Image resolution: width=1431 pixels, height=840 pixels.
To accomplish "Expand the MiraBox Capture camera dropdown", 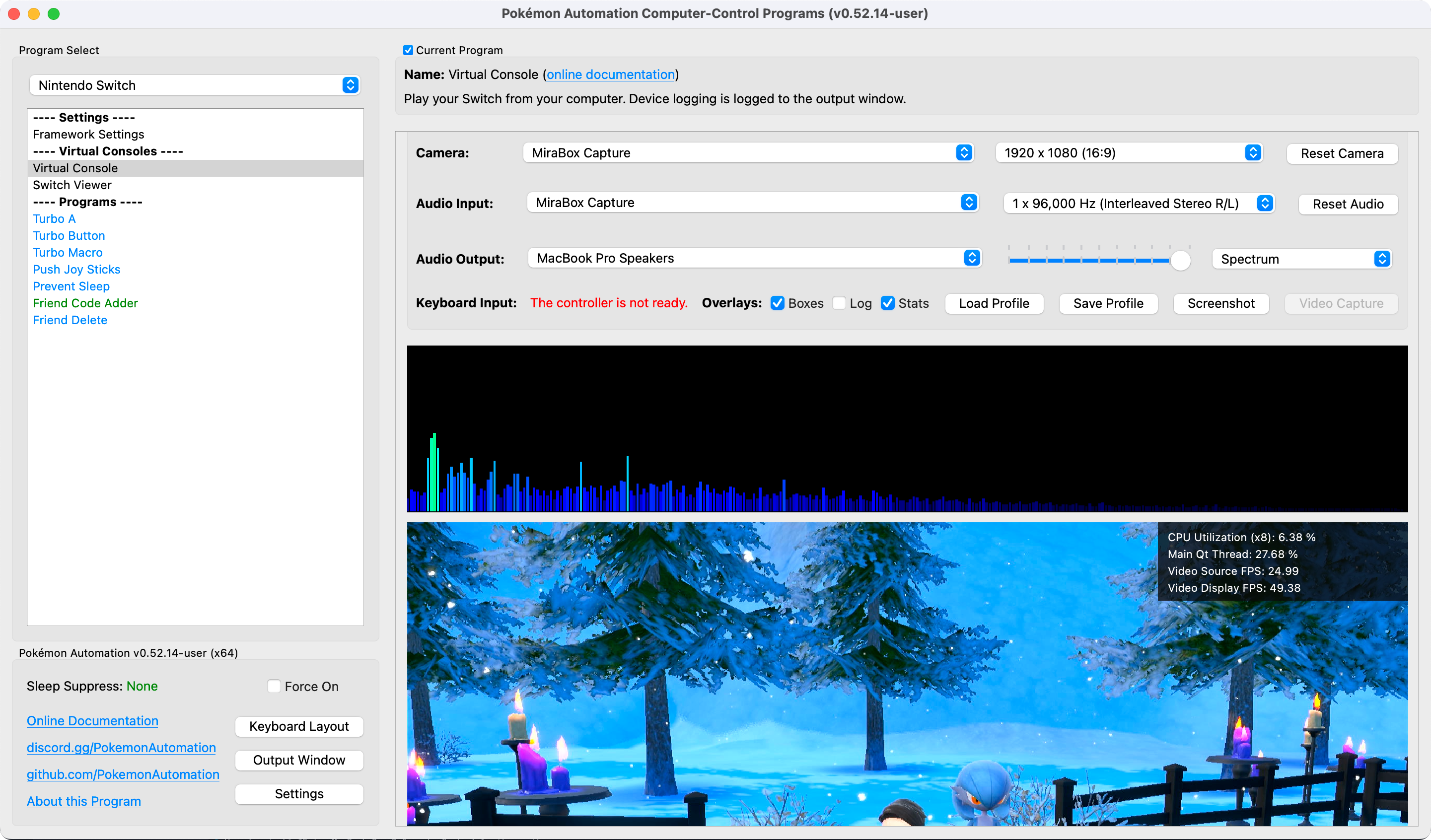I will [748, 153].
